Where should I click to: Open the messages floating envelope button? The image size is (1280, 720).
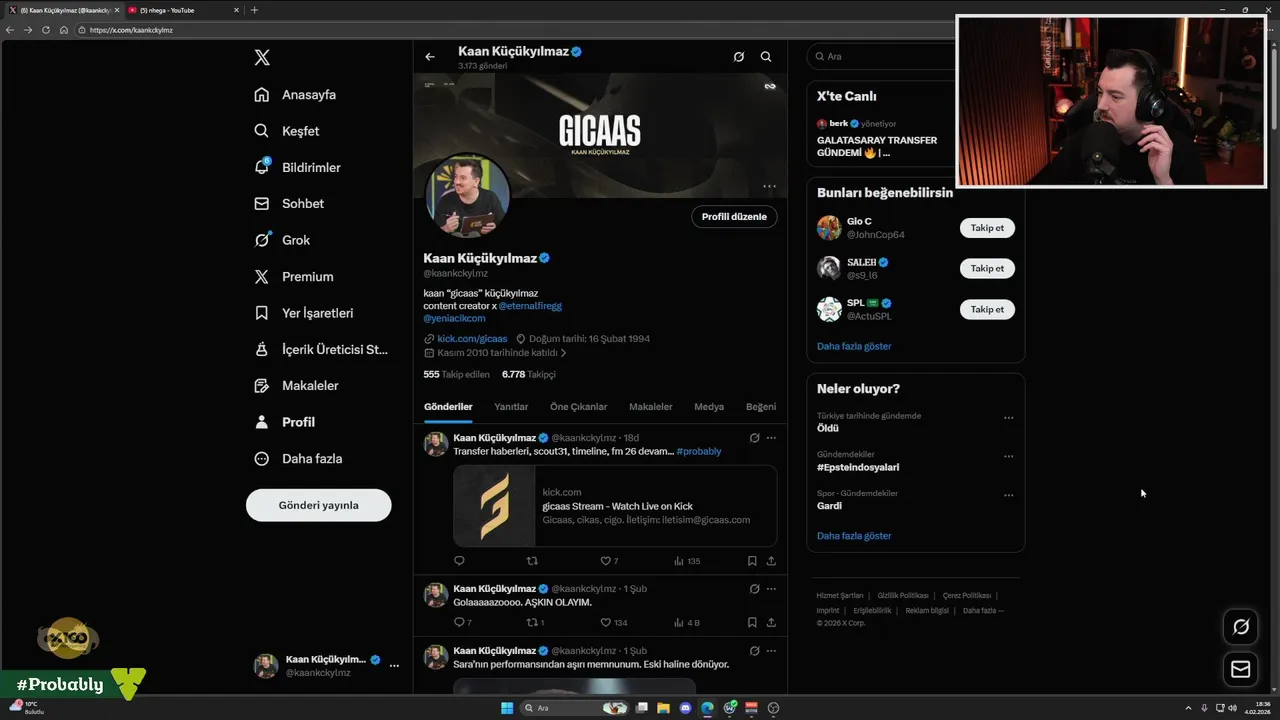(1241, 669)
